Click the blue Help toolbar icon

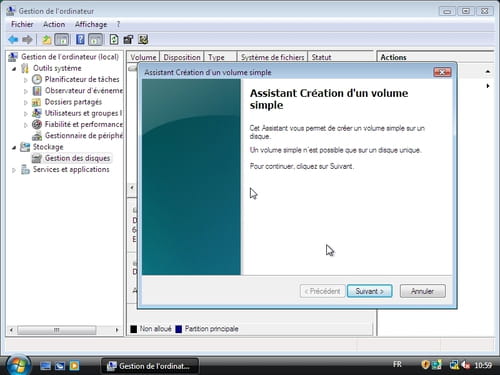80,40
